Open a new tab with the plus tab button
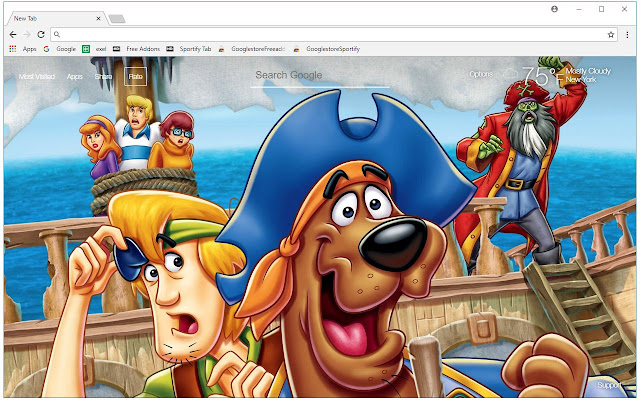This screenshot has height=400, width=640. (117, 18)
